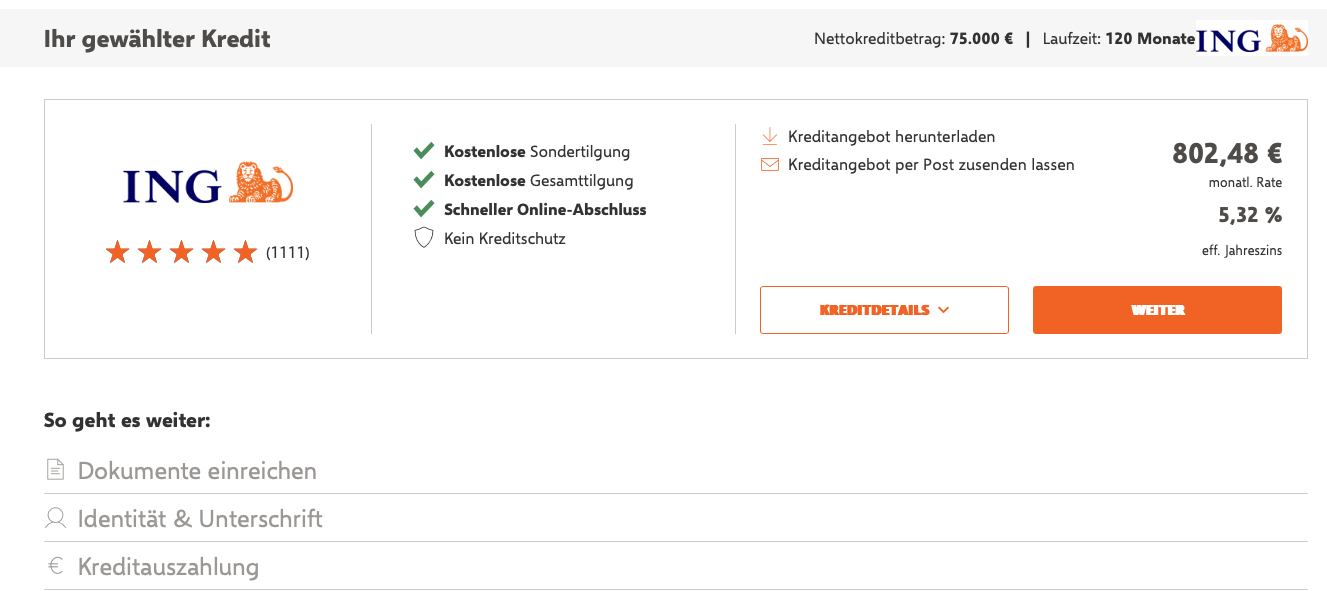This screenshot has width=1327, height=597.
Task: Click the document icon beside Dokumente einreichen
Action: [56, 470]
